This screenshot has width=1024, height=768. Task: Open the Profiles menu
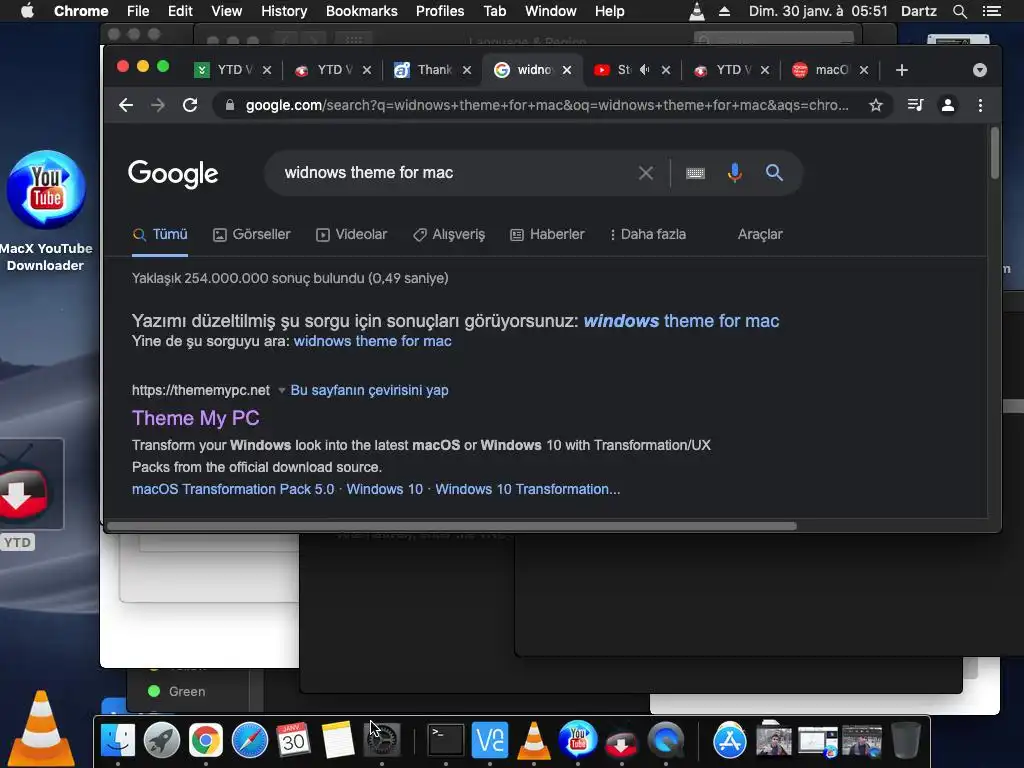pos(440,11)
